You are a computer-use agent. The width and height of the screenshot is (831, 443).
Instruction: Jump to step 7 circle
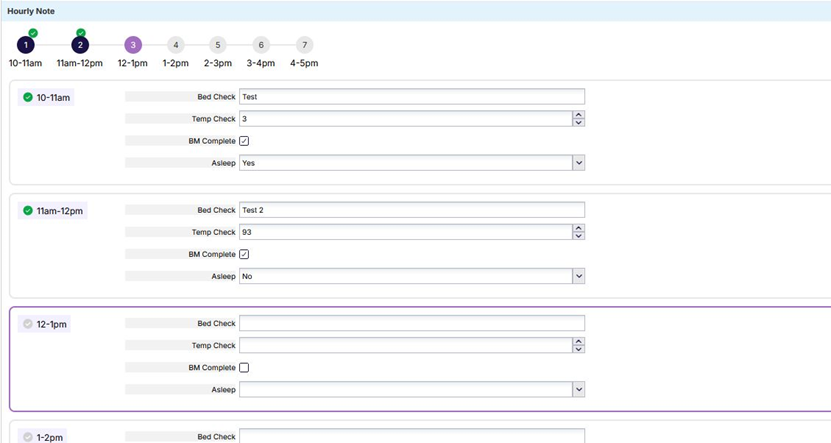(304, 45)
